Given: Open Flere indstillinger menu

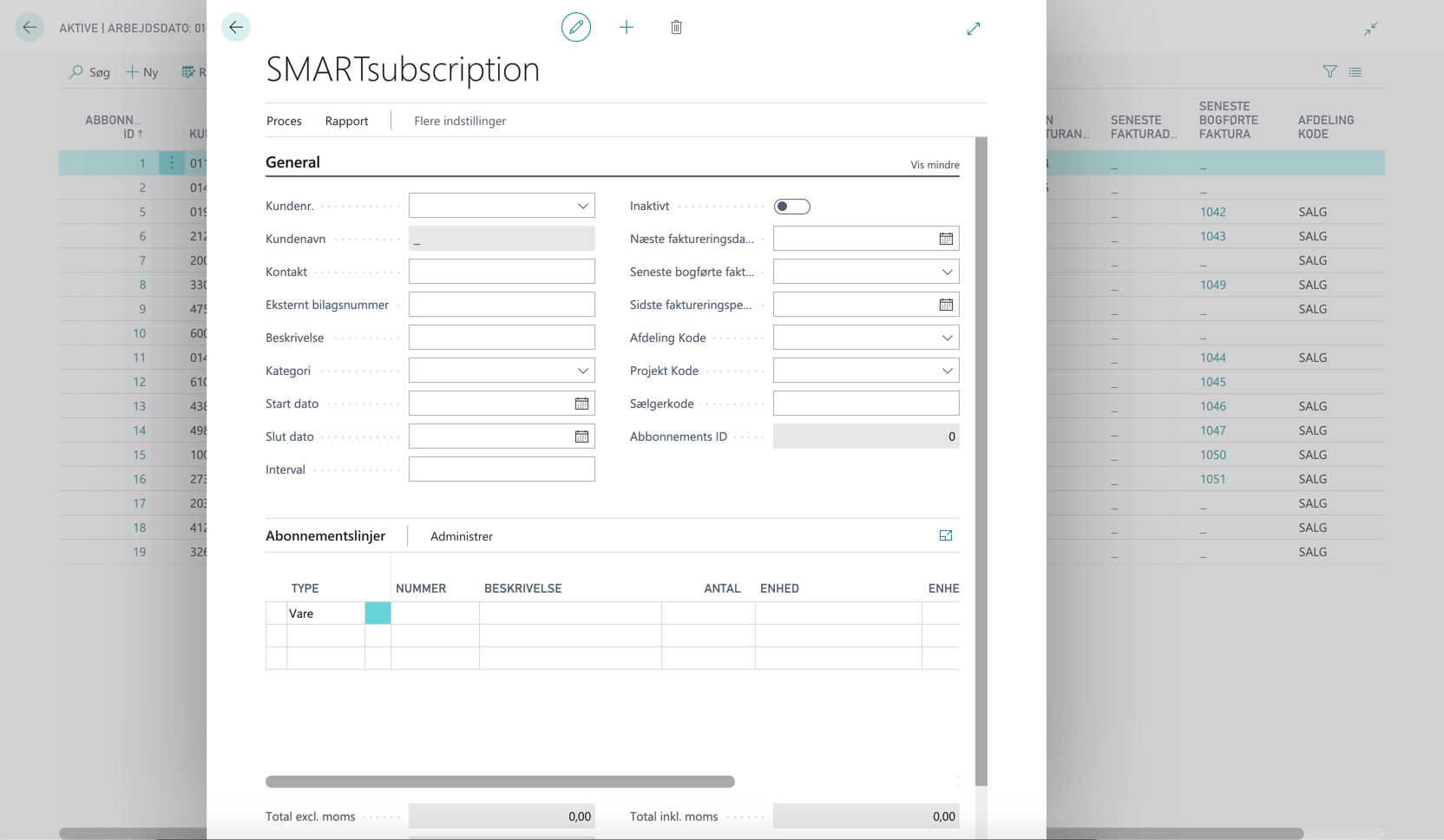Looking at the screenshot, I should tap(460, 121).
